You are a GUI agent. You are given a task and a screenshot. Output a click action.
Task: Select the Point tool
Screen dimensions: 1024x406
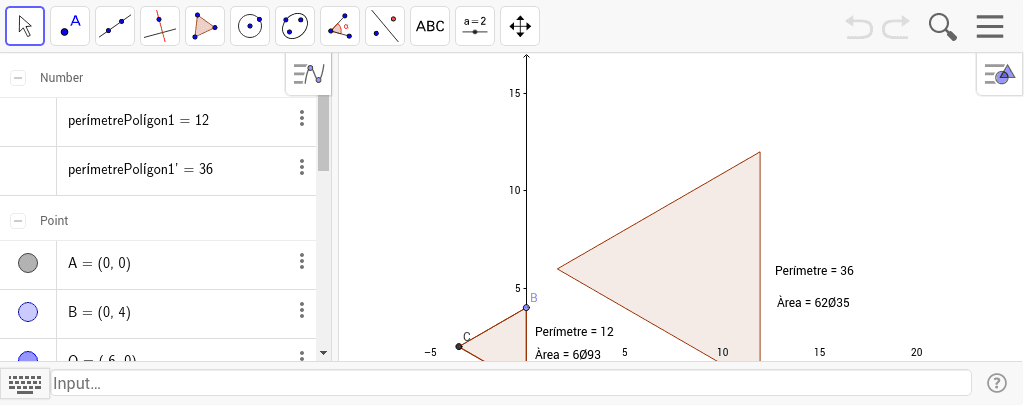click(x=70, y=26)
